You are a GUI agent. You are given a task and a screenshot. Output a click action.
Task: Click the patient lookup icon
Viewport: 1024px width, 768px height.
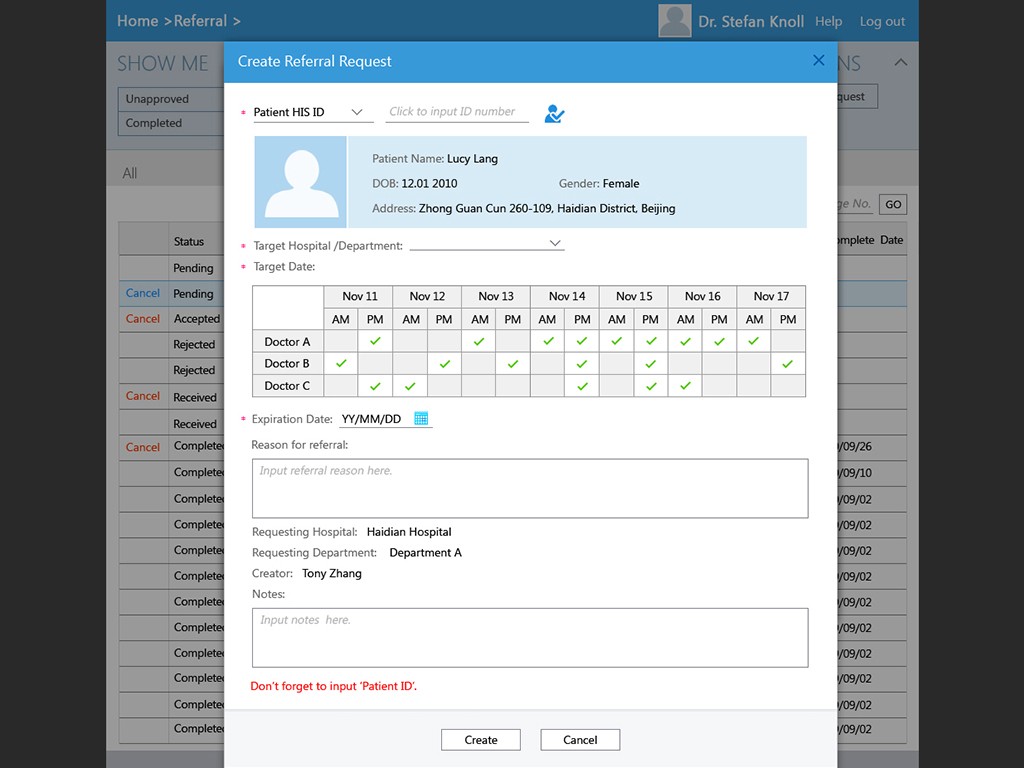pos(554,114)
